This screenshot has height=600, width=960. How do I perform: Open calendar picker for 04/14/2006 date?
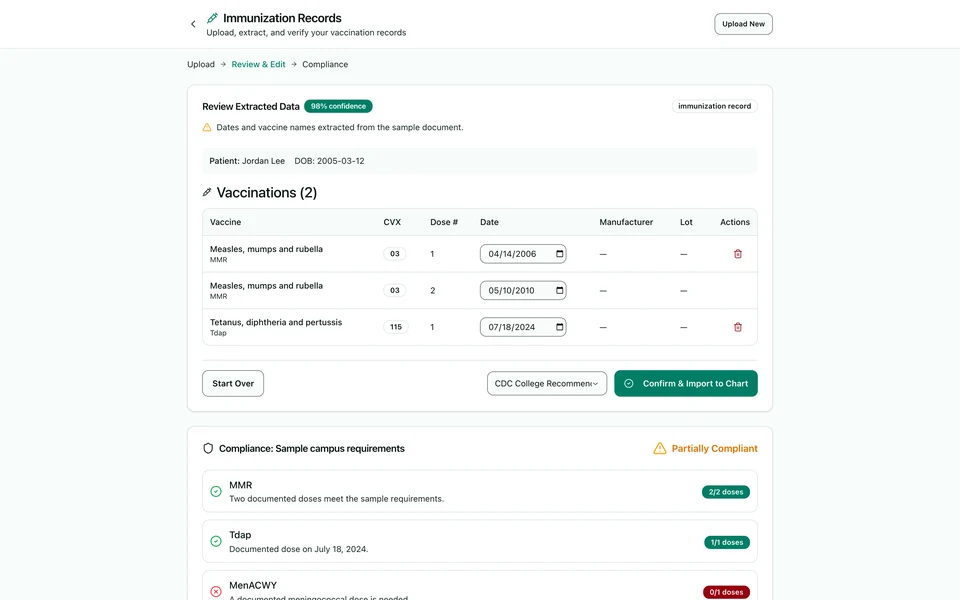point(560,253)
